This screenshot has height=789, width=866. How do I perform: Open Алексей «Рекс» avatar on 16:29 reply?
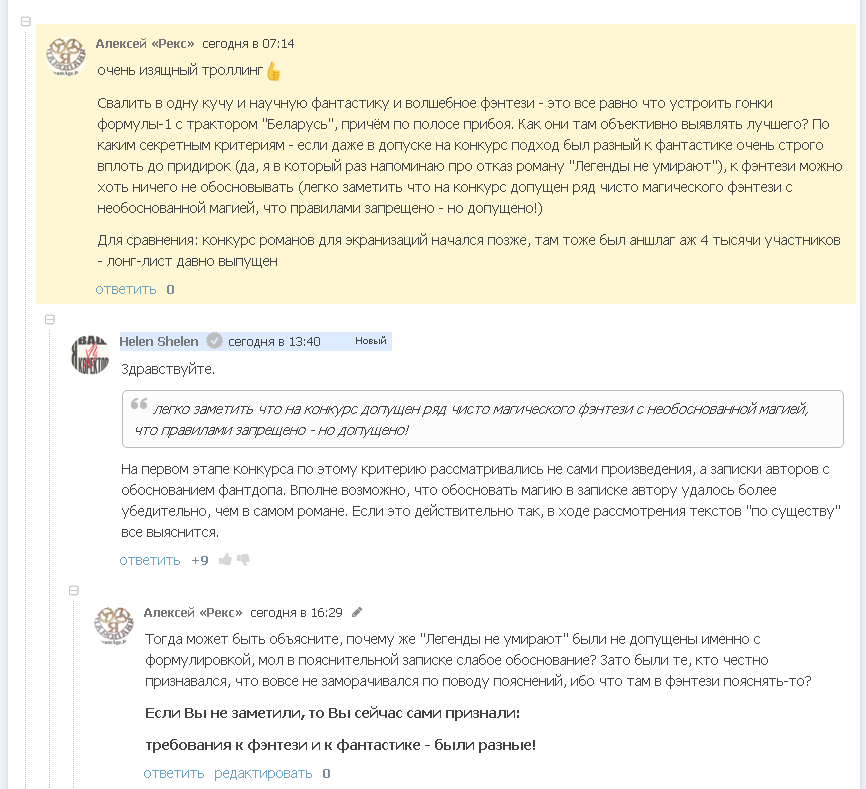114,626
